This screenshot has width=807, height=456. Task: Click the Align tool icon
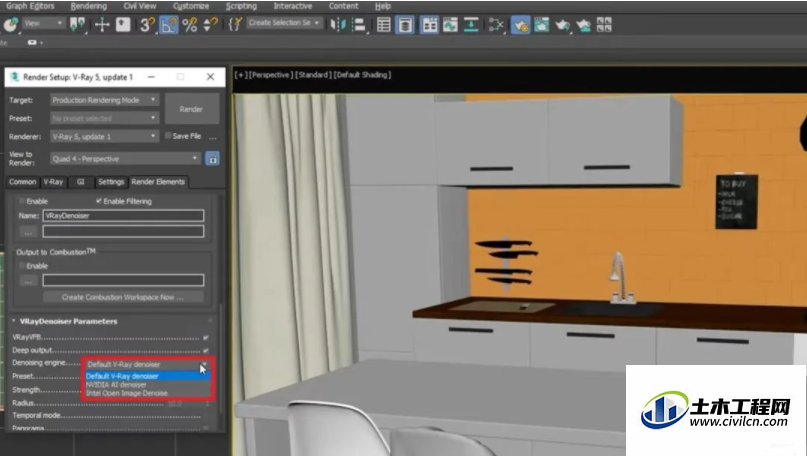359,24
